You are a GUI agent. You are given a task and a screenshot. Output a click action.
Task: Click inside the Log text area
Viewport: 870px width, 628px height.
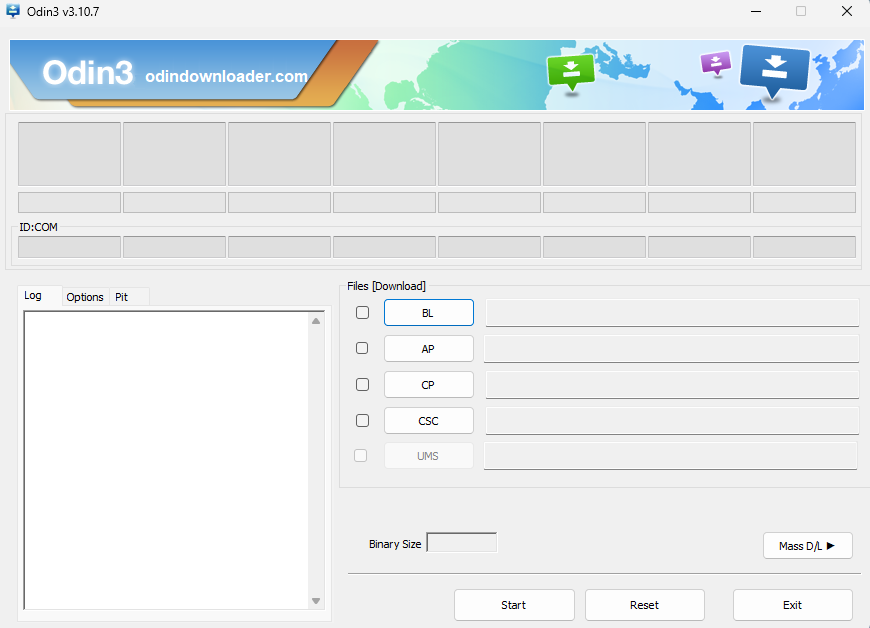[166, 460]
